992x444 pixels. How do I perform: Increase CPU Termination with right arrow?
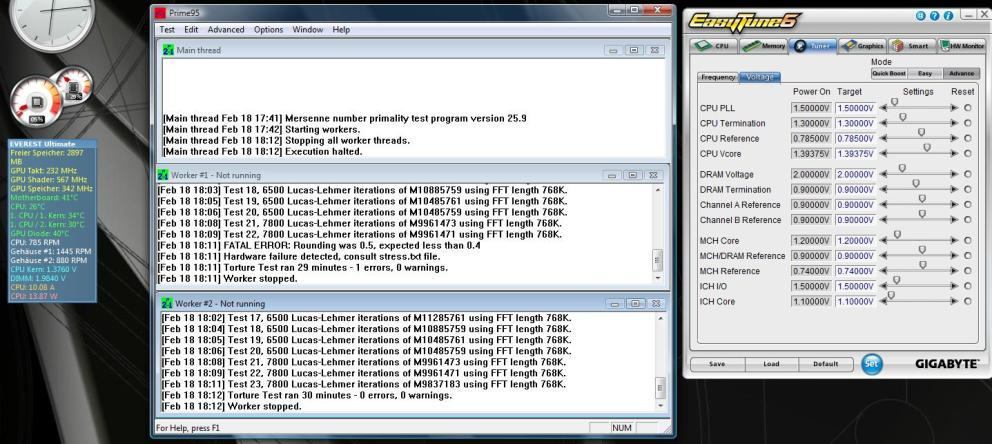(955, 123)
